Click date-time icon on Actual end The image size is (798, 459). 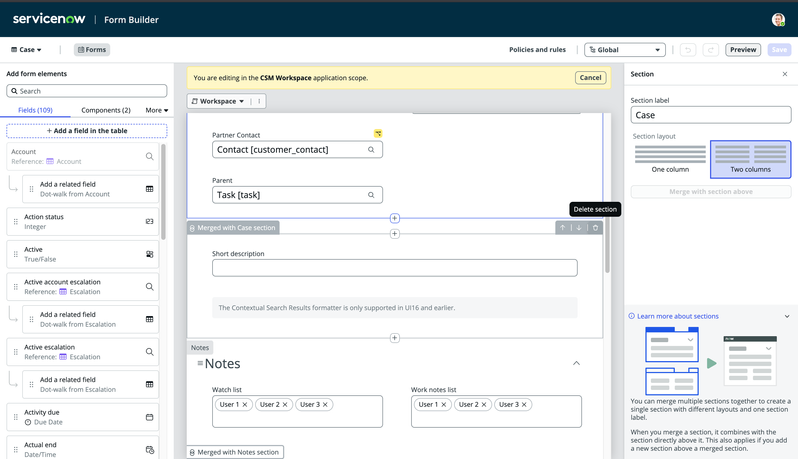coord(150,450)
